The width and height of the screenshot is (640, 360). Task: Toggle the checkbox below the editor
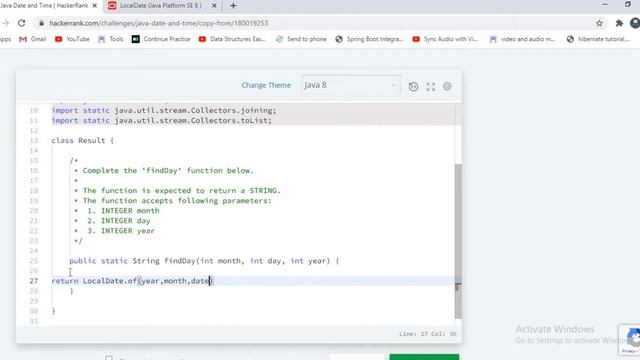click(x=109, y=358)
